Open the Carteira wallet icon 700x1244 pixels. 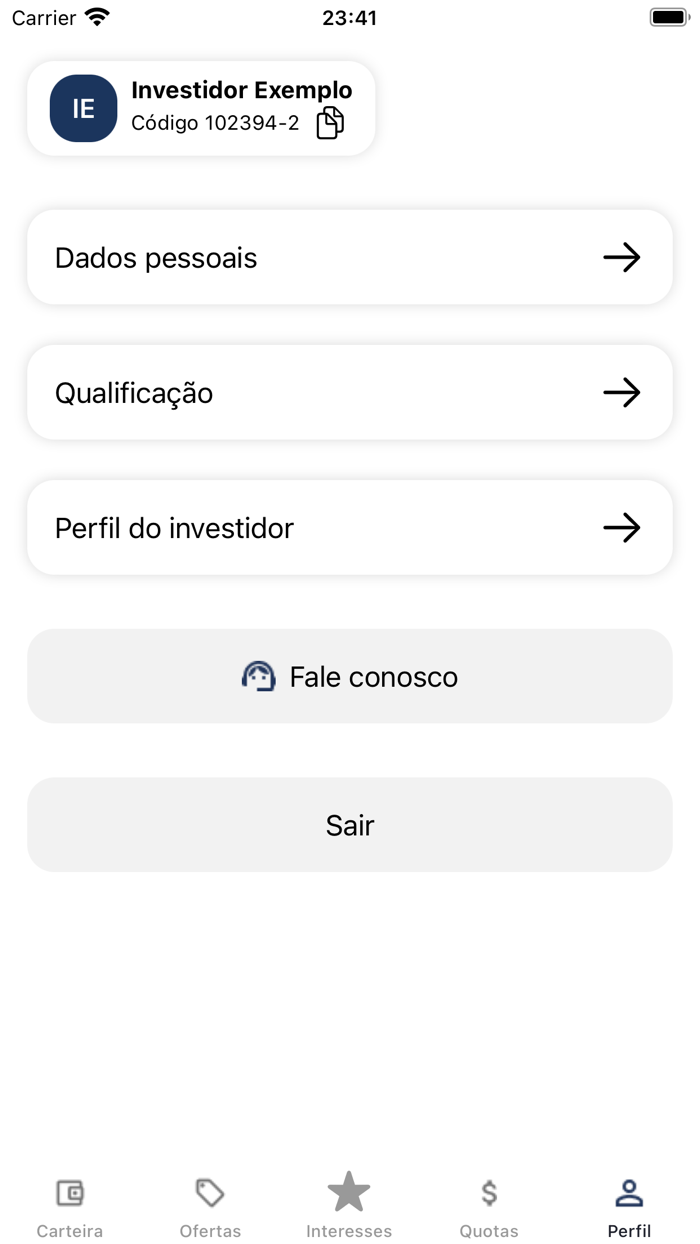pyautogui.click(x=69, y=1192)
